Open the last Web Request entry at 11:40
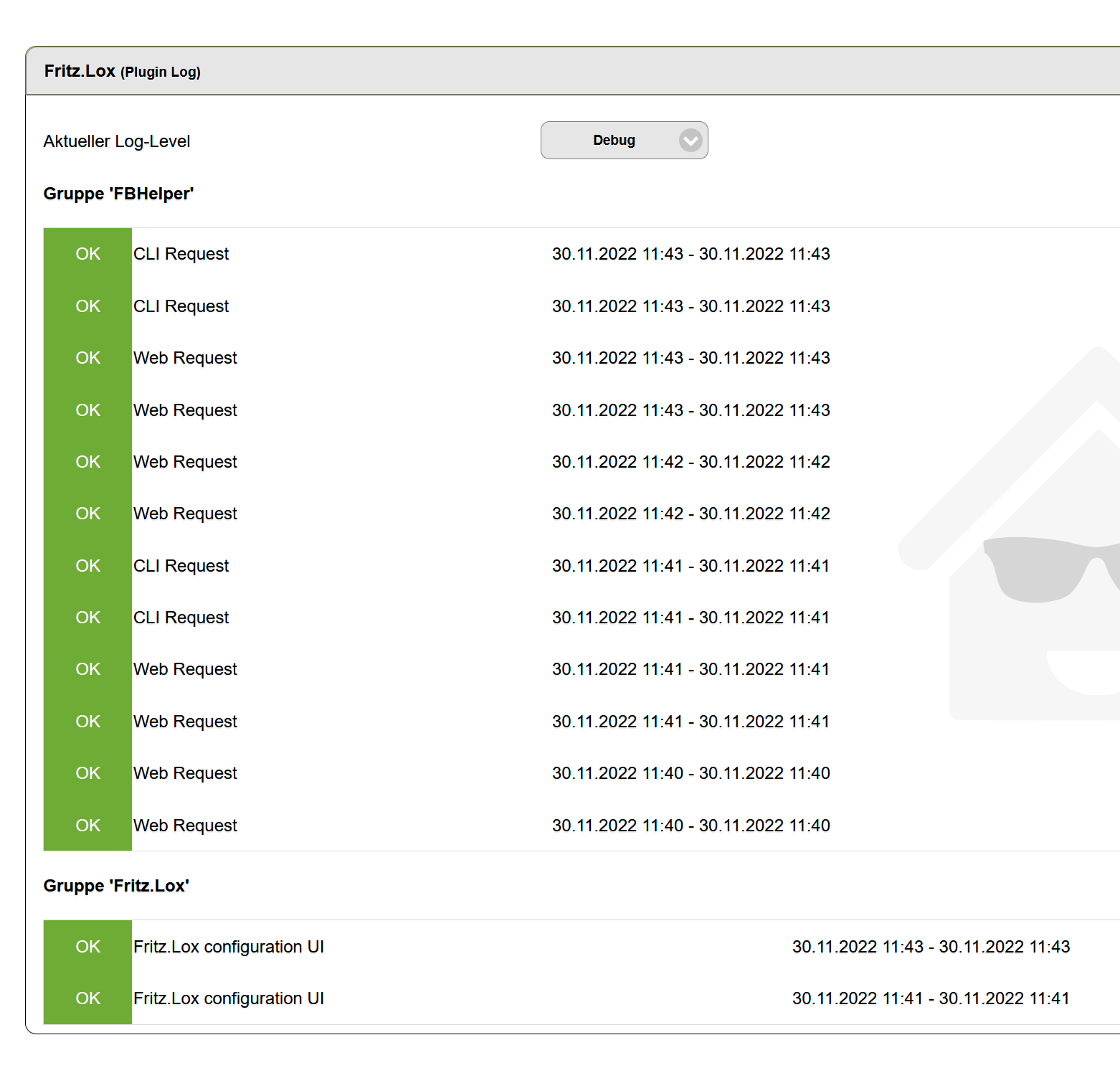The image size is (1120, 1073). [185, 826]
